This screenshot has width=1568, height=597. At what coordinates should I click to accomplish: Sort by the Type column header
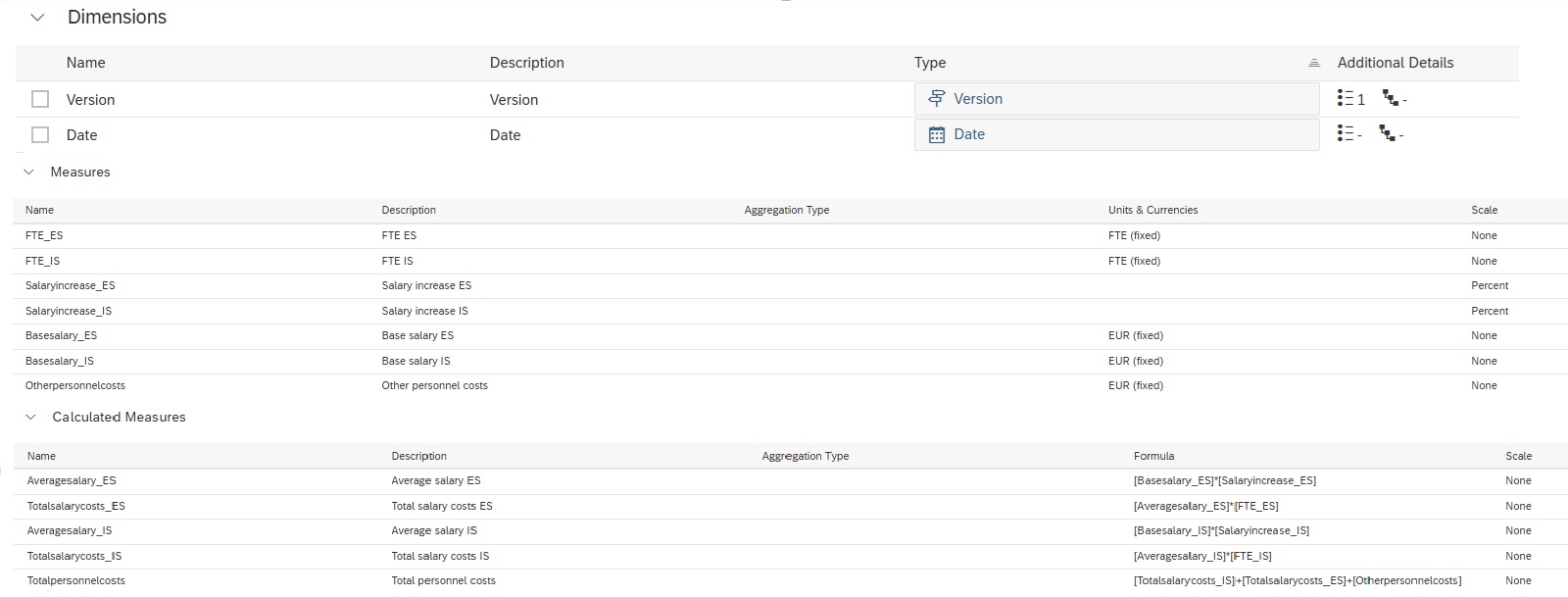pyautogui.click(x=930, y=63)
